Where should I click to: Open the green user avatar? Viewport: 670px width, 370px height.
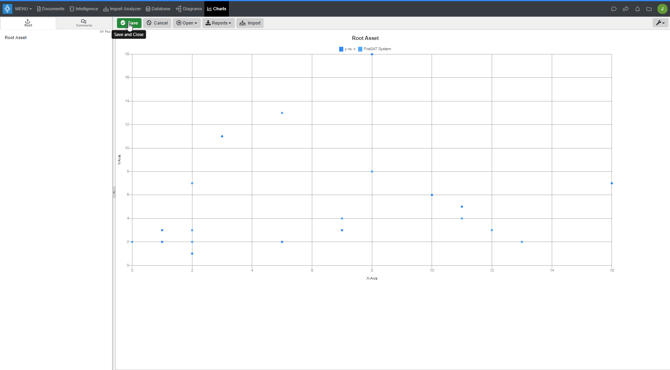pos(662,9)
